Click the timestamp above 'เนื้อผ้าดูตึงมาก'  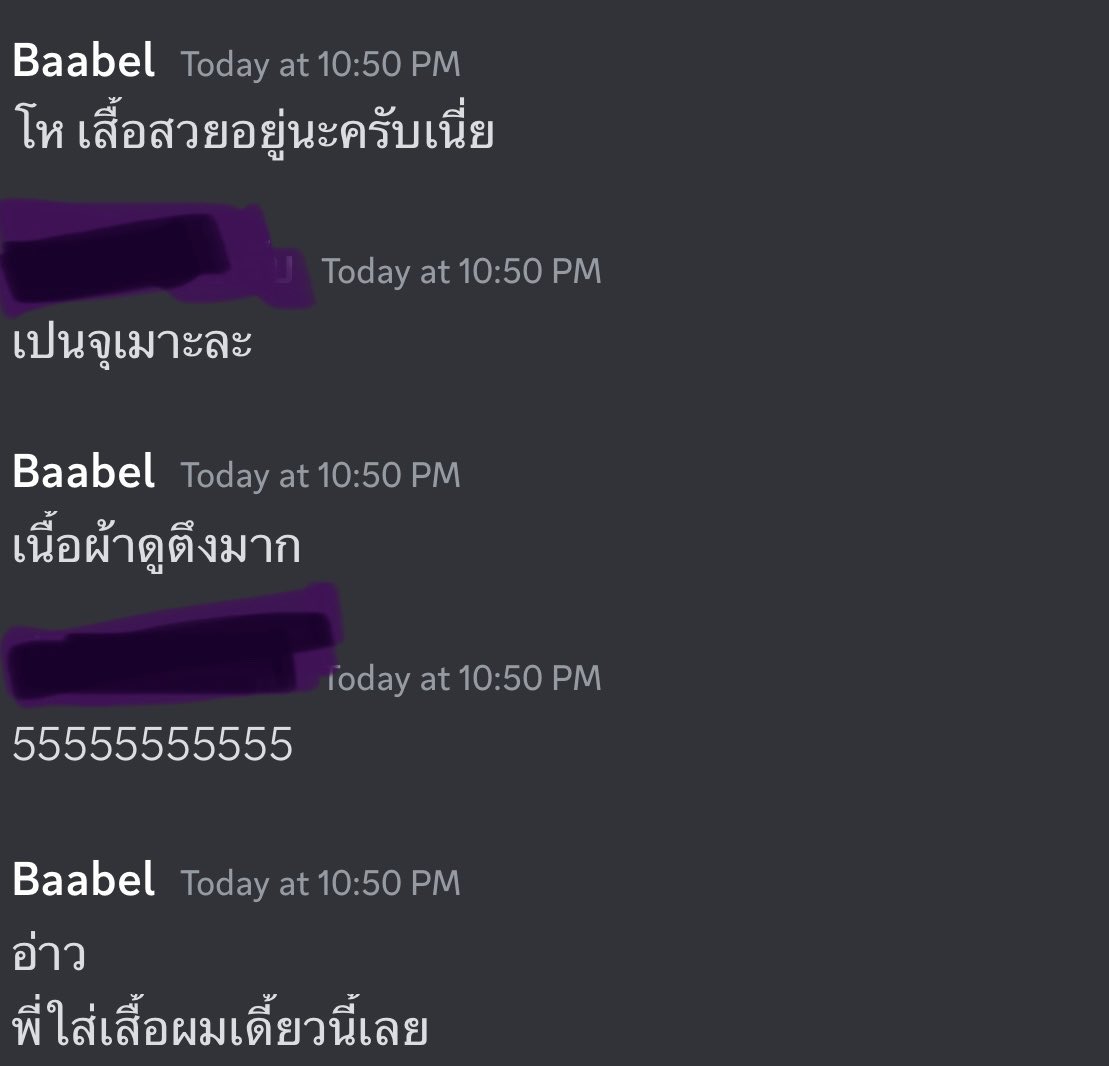tap(320, 475)
